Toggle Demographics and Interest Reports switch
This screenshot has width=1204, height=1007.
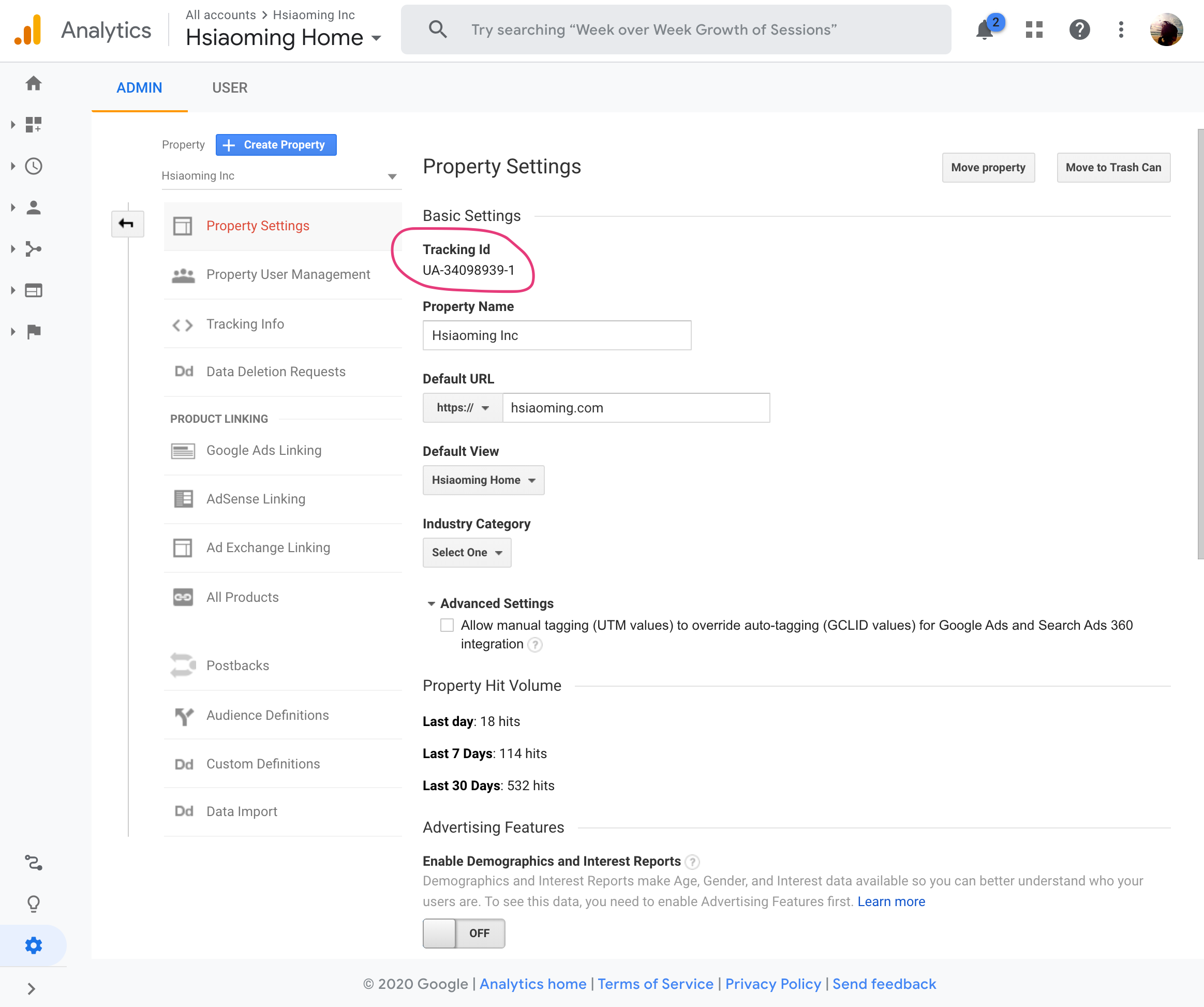point(464,933)
